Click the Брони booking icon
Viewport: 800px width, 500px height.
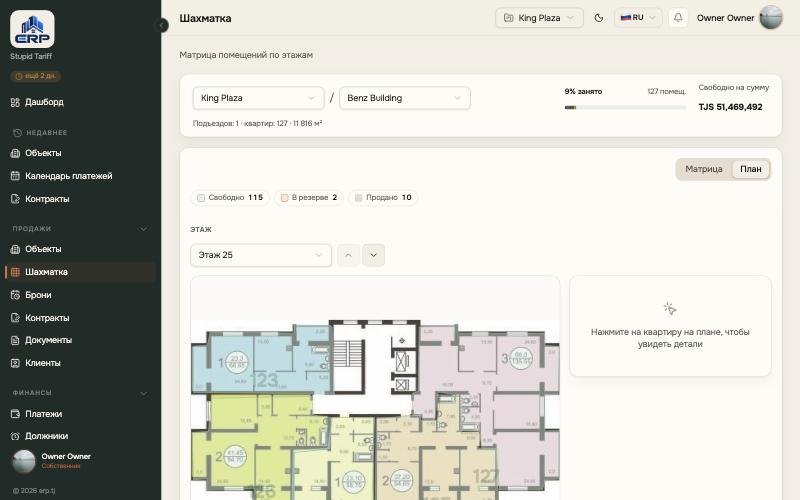[x=15, y=295]
